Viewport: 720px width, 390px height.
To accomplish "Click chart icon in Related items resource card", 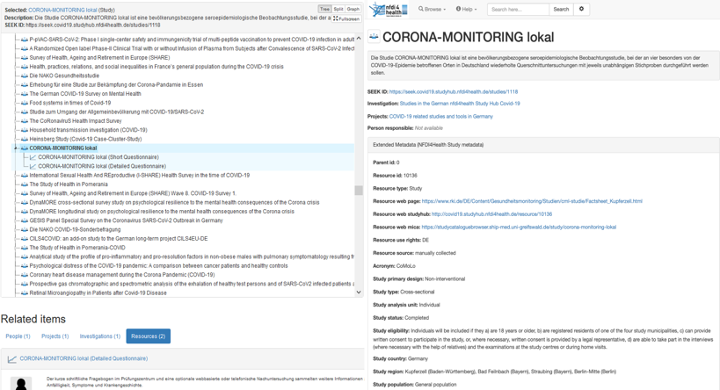I will tap(12, 359).
